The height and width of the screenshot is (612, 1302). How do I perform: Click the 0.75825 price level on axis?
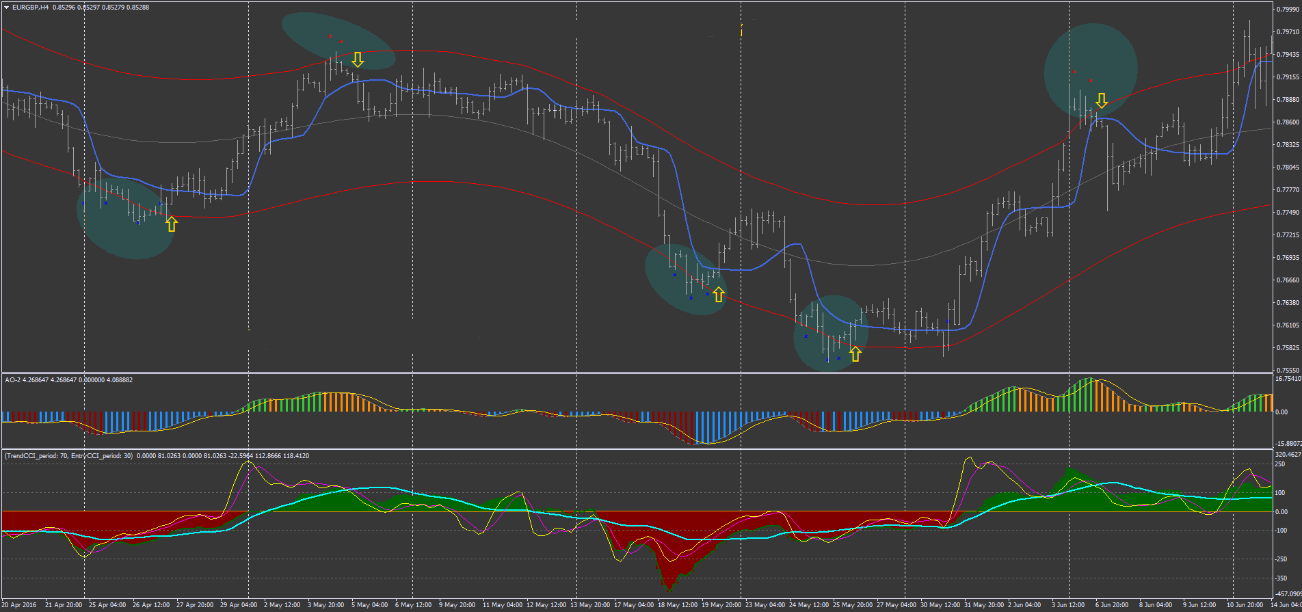(x=1287, y=348)
